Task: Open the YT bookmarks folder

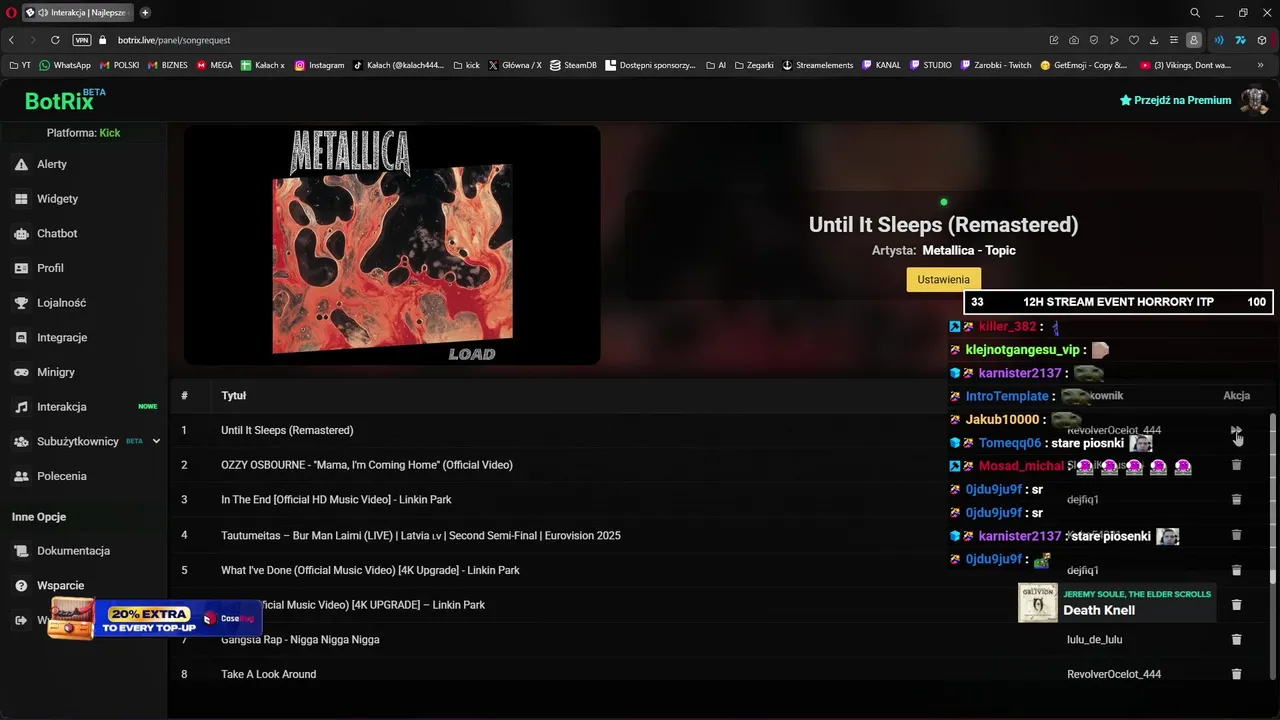Action: click(20, 65)
